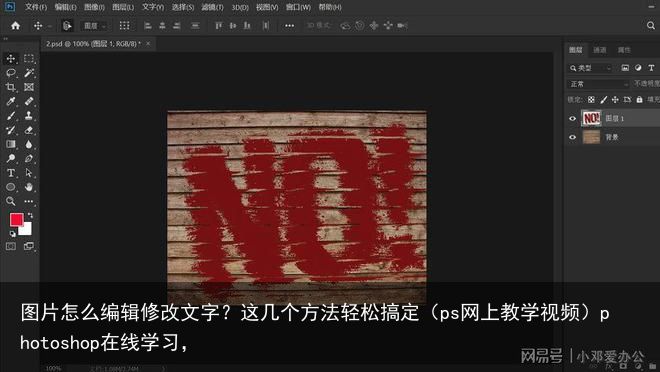This screenshot has width=660, height=372.
Task: Activate the Crop tool
Action: pyautogui.click(x=11, y=87)
